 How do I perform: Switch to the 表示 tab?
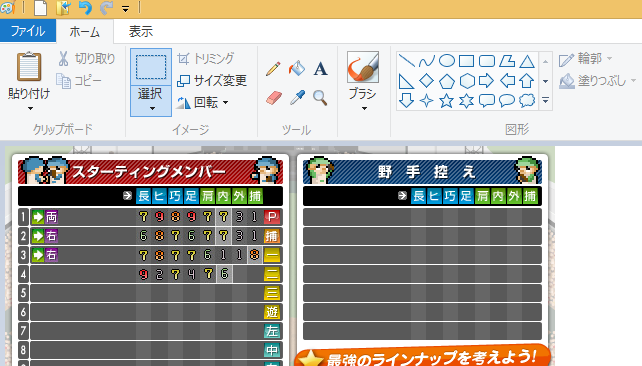tap(141, 32)
